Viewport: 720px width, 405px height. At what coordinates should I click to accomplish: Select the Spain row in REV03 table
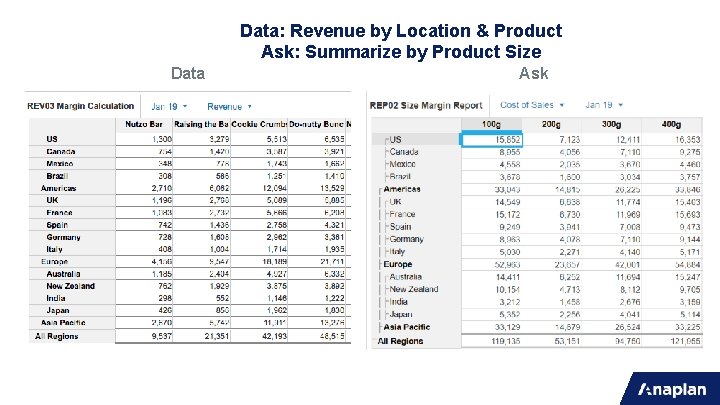(x=57, y=225)
